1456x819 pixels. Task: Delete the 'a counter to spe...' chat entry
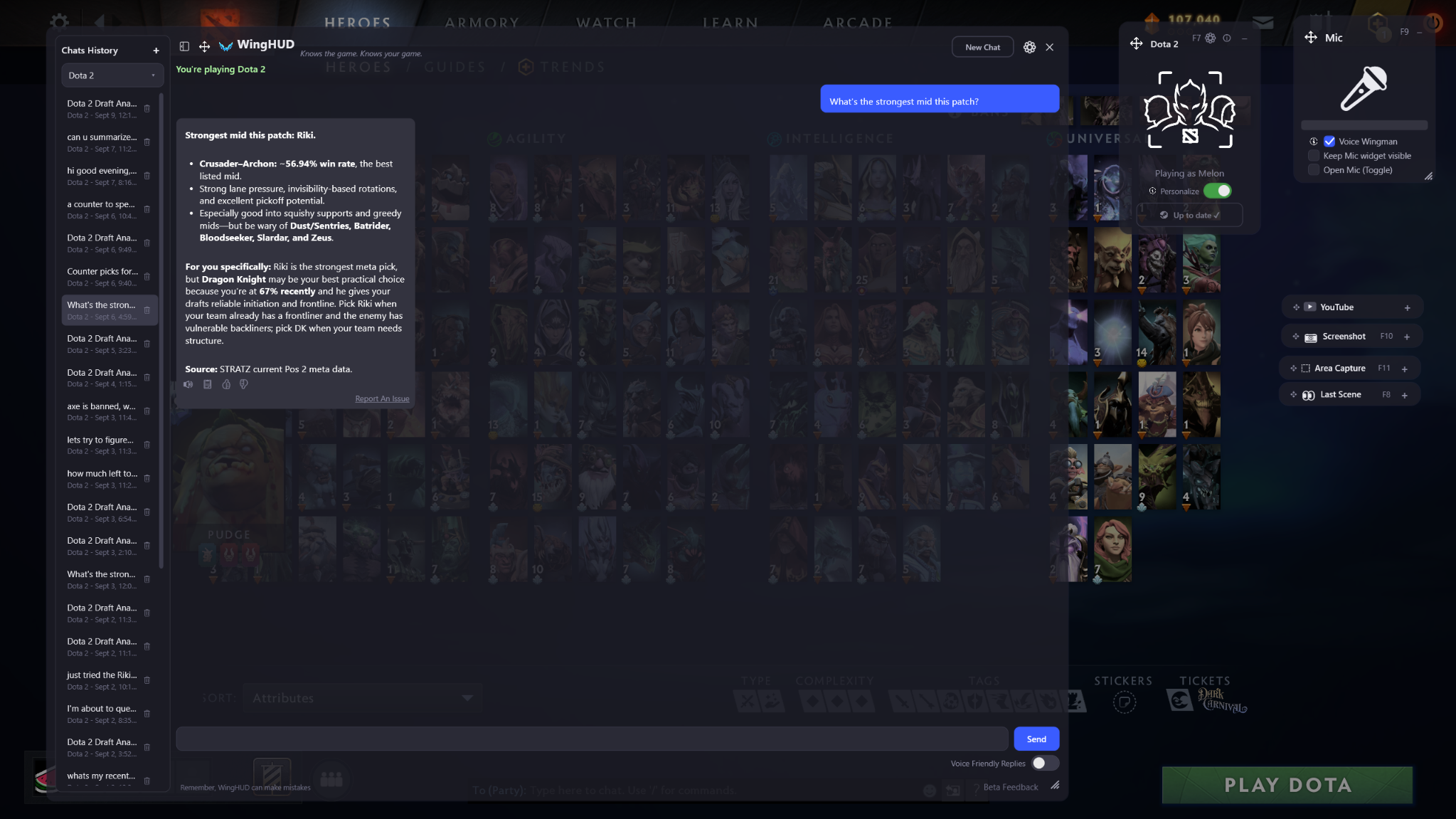coord(147,209)
